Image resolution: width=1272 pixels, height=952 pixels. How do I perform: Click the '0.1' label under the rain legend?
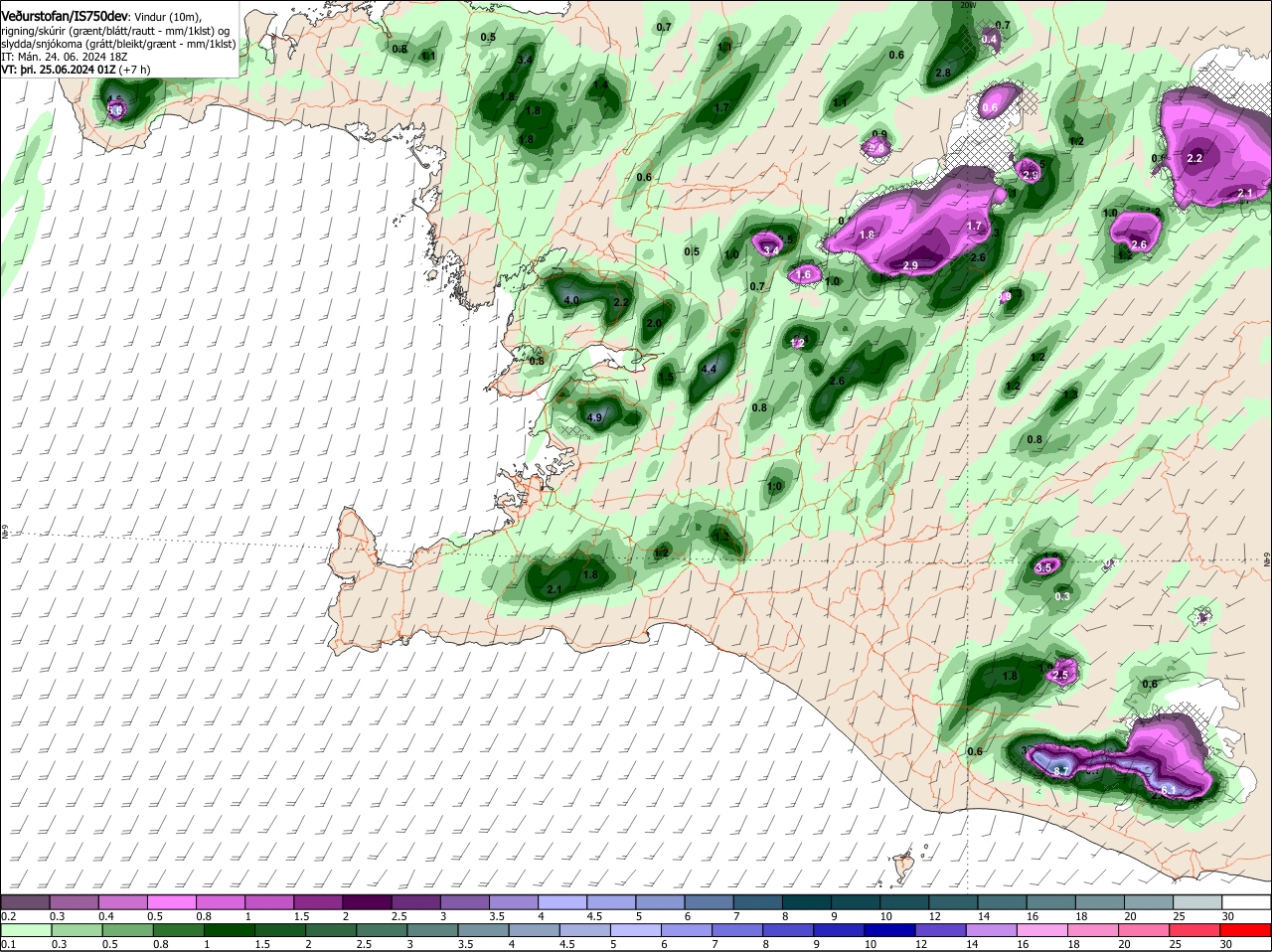pyautogui.click(x=8, y=944)
